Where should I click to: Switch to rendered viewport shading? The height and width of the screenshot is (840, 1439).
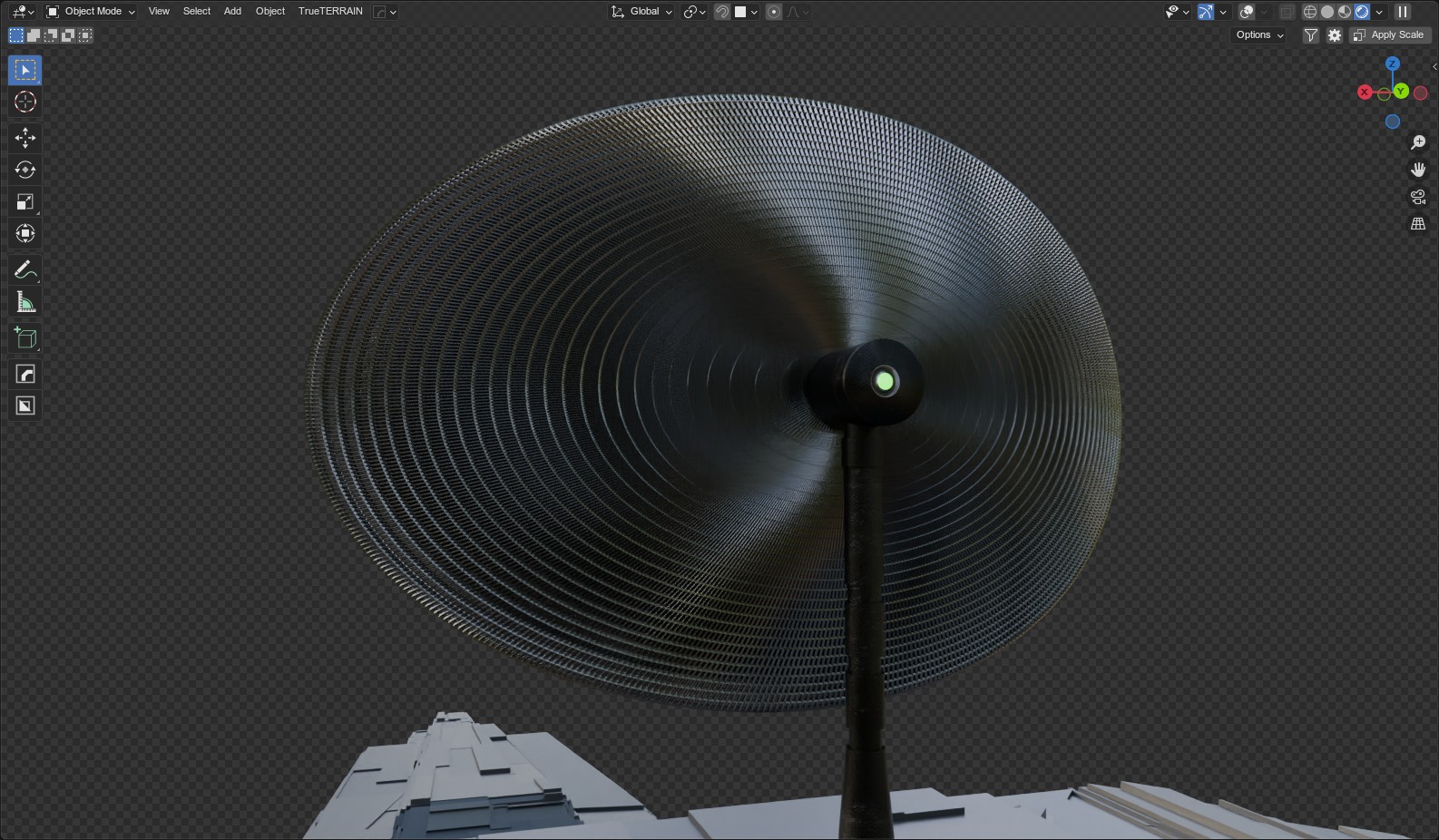[x=1362, y=12]
